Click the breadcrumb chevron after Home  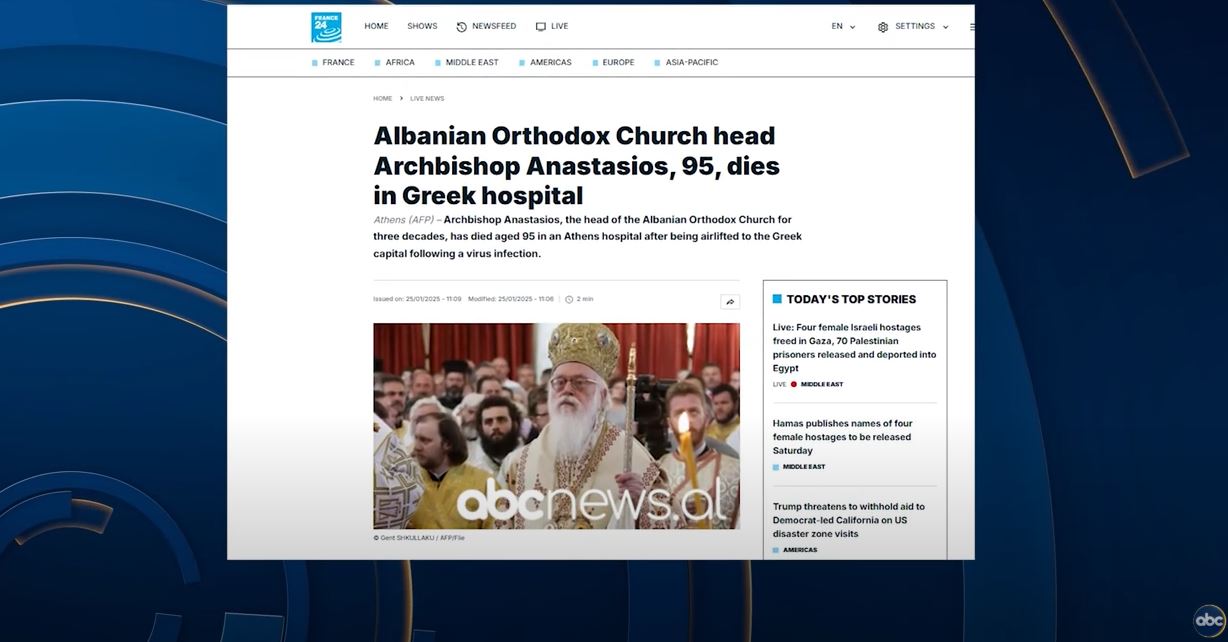pyautogui.click(x=401, y=98)
